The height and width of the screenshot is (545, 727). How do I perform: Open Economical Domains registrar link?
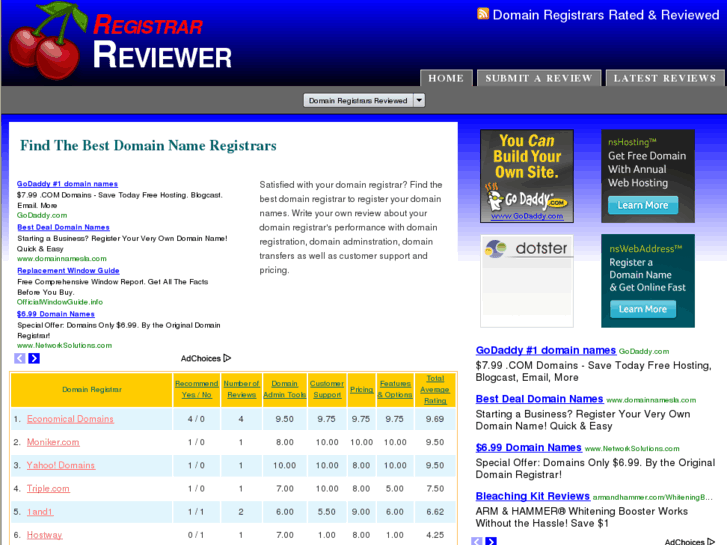pyautogui.click(x=70, y=419)
